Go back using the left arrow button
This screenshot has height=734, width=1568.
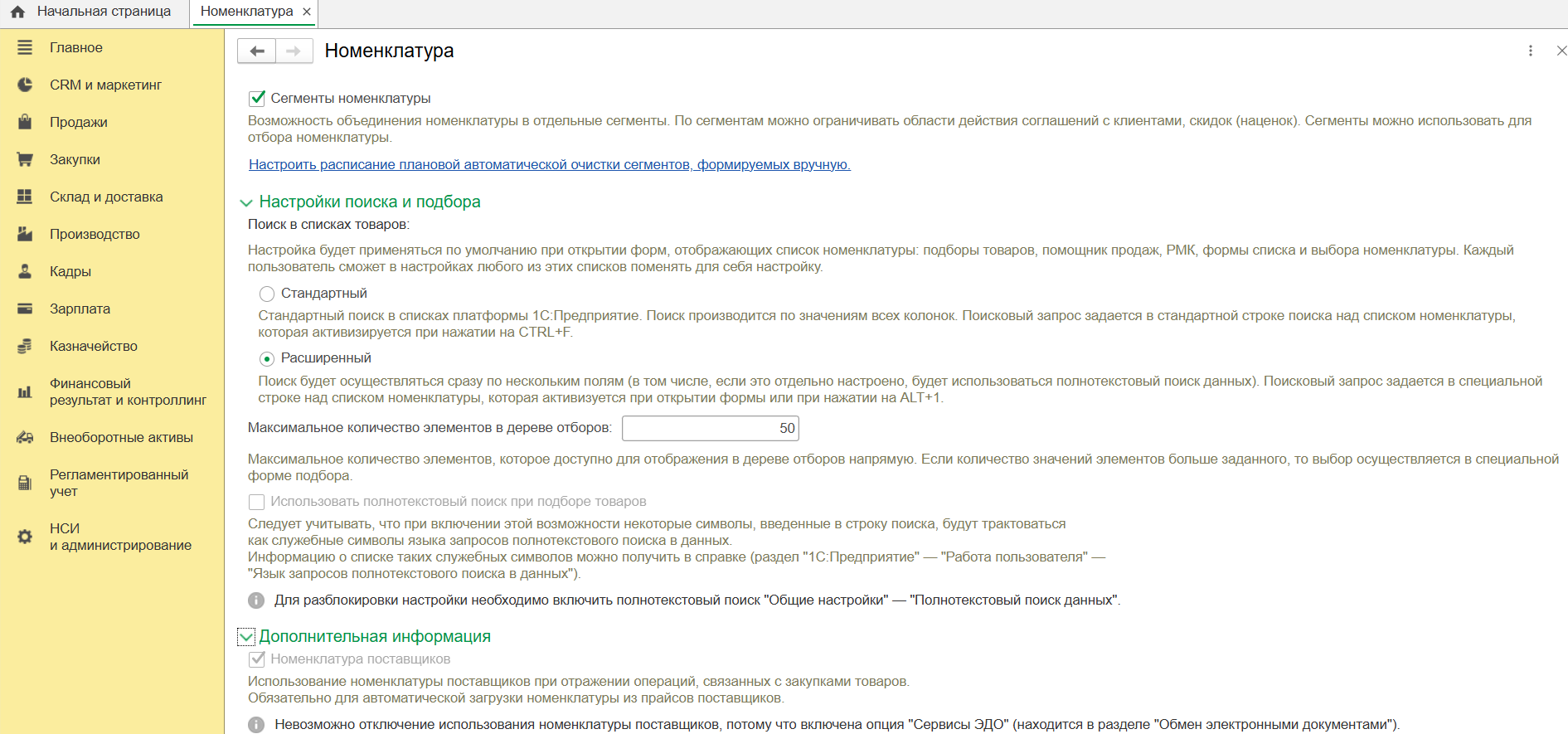pyautogui.click(x=257, y=51)
